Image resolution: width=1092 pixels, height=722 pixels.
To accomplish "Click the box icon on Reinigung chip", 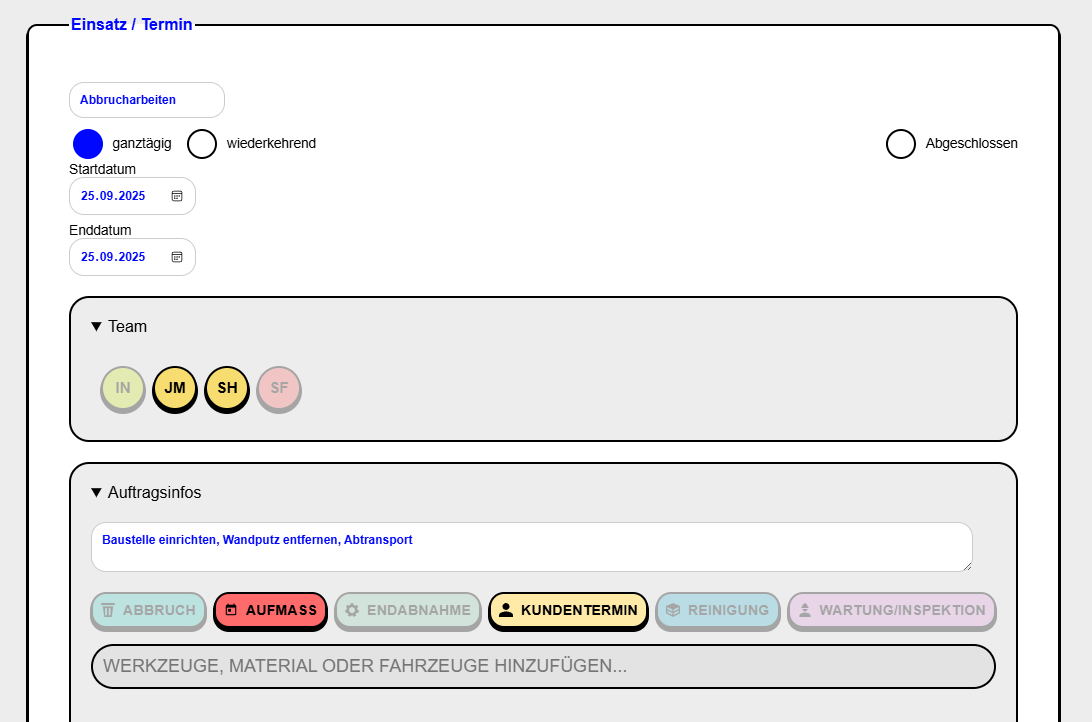I will tap(673, 610).
